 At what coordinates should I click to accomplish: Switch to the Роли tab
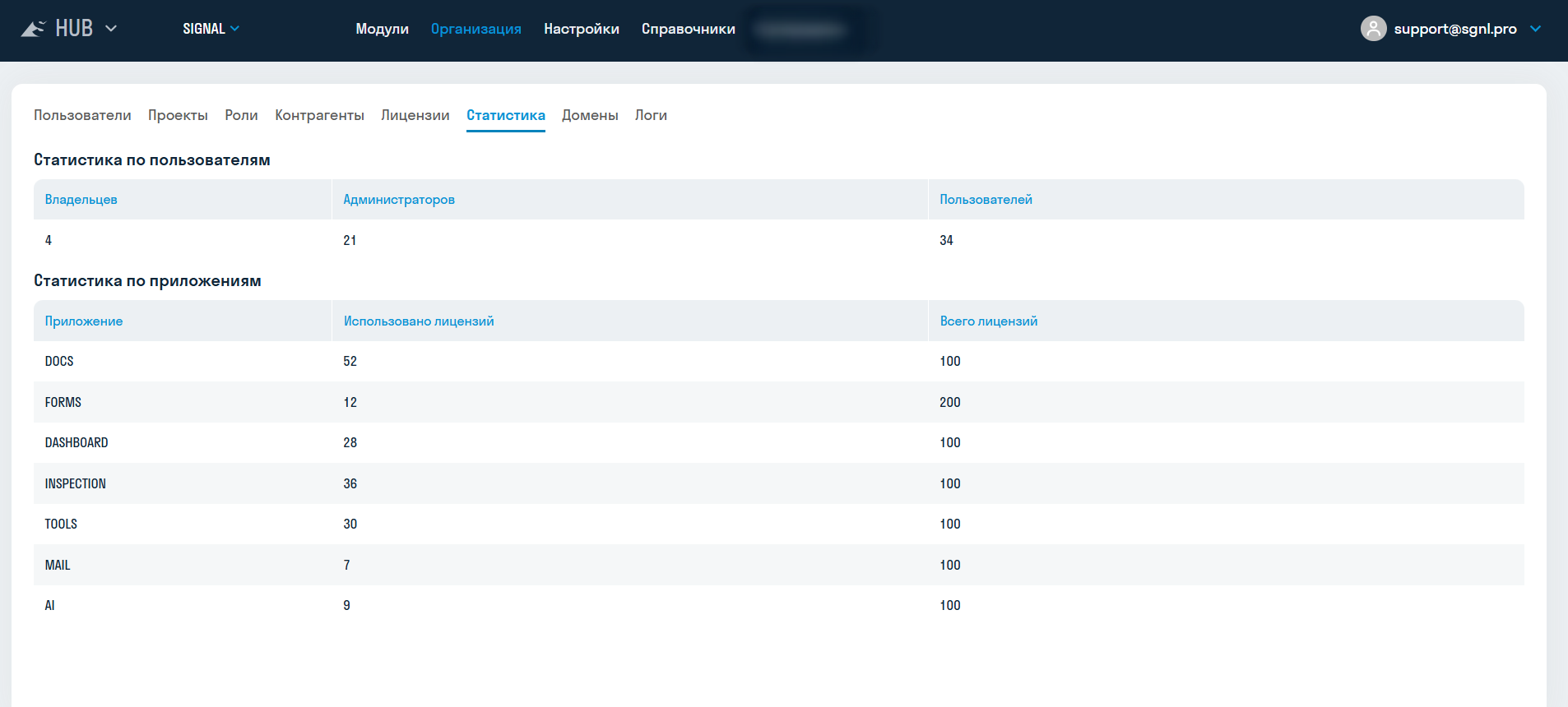[x=241, y=115]
